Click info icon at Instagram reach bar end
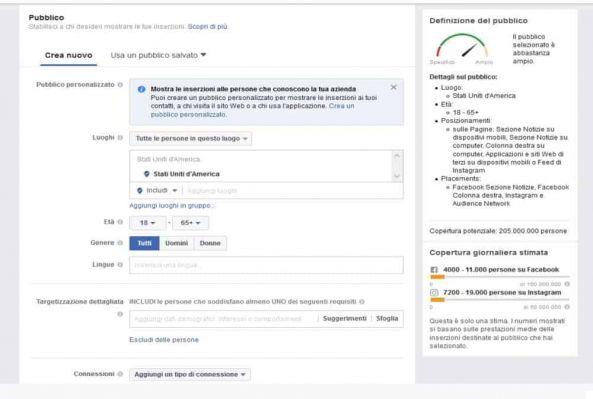Screen dimensions: 593x399 click(567, 307)
